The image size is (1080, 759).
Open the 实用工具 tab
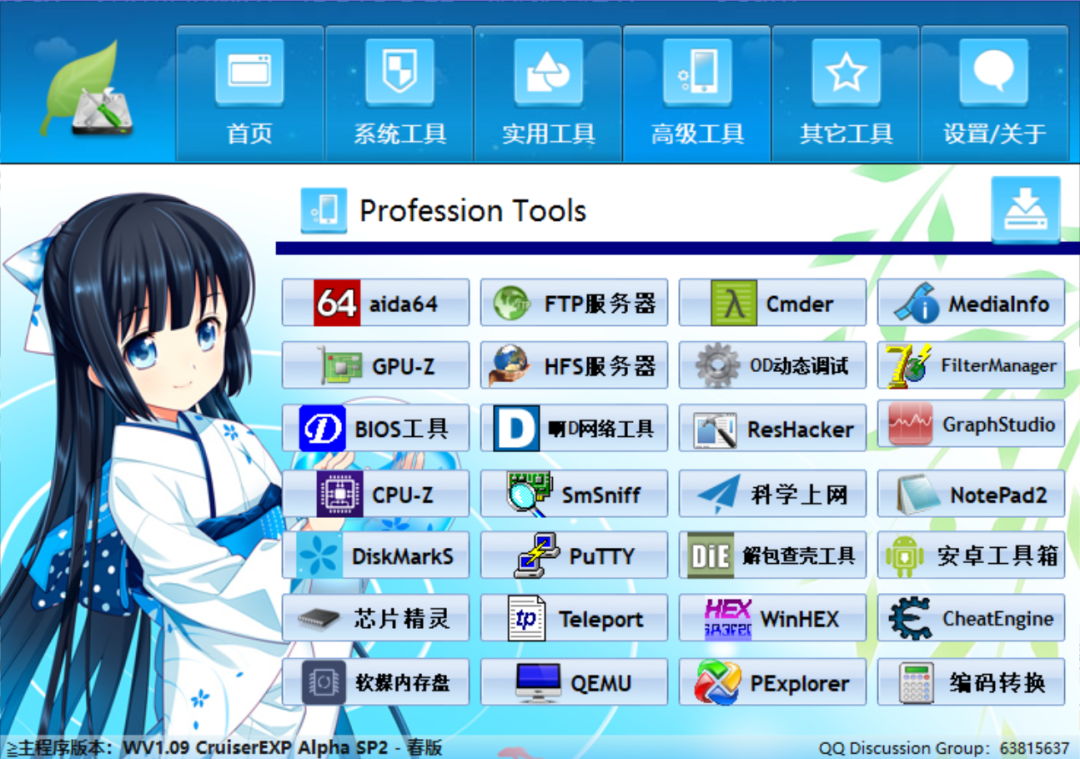548,94
